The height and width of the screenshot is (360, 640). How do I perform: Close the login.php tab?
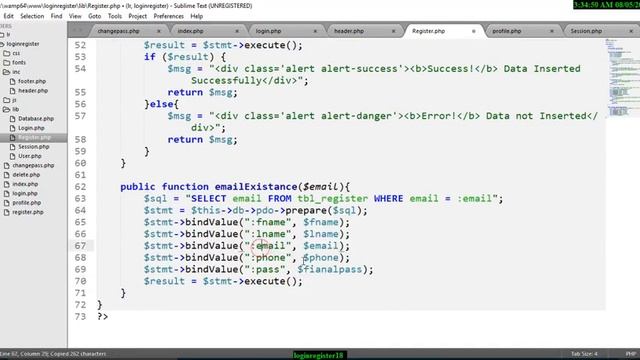(x=315, y=31)
